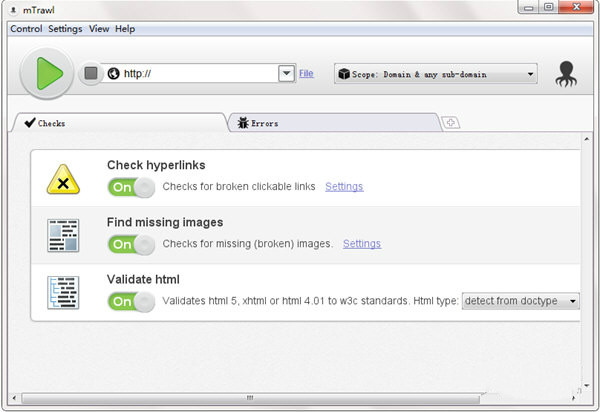Minimize the mTrawl window
This screenshot has height=412, width=600.
(x=529, y=7)
